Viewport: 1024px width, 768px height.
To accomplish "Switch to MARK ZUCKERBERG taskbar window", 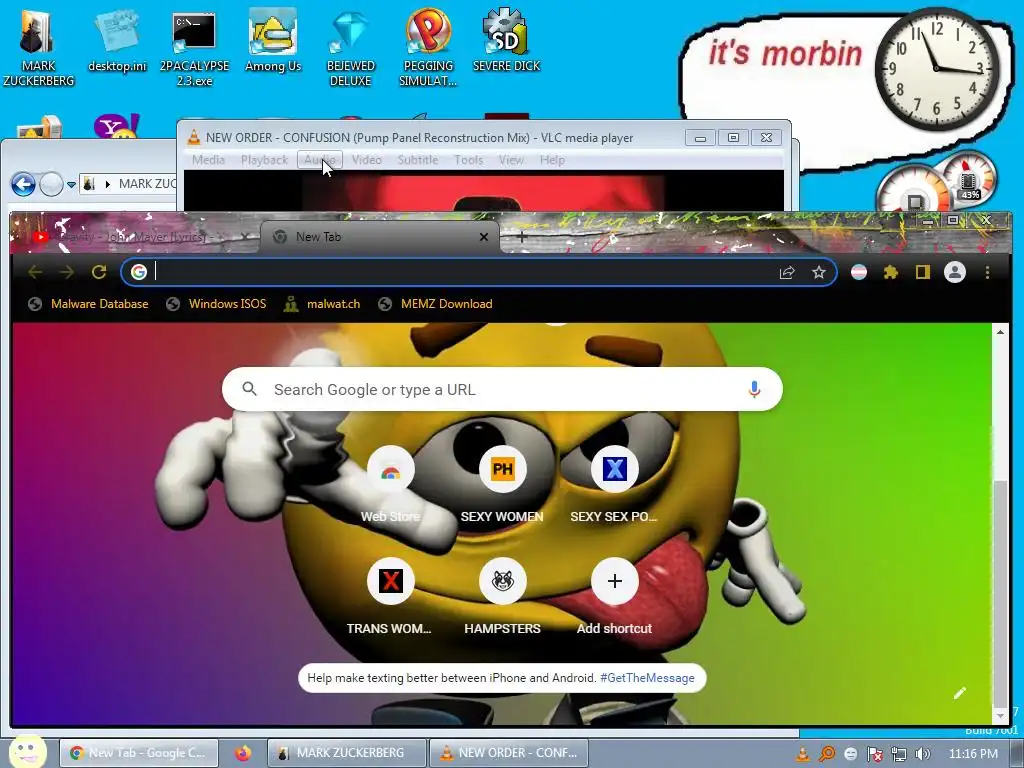I will pyautogui.click(x=347, y=753).
